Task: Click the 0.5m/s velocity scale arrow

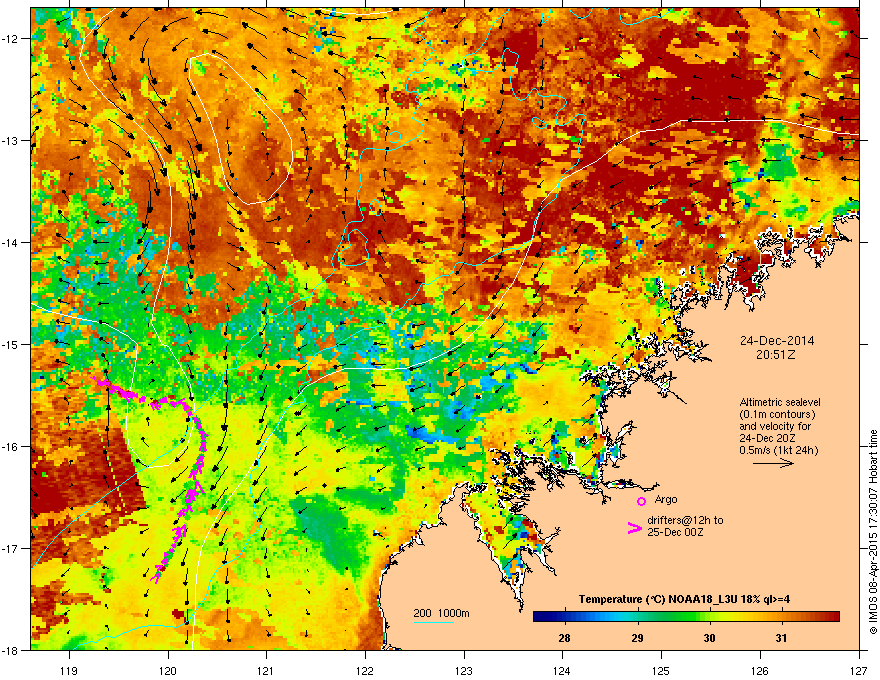Action: pyautogui.click(x=773, y=463)
